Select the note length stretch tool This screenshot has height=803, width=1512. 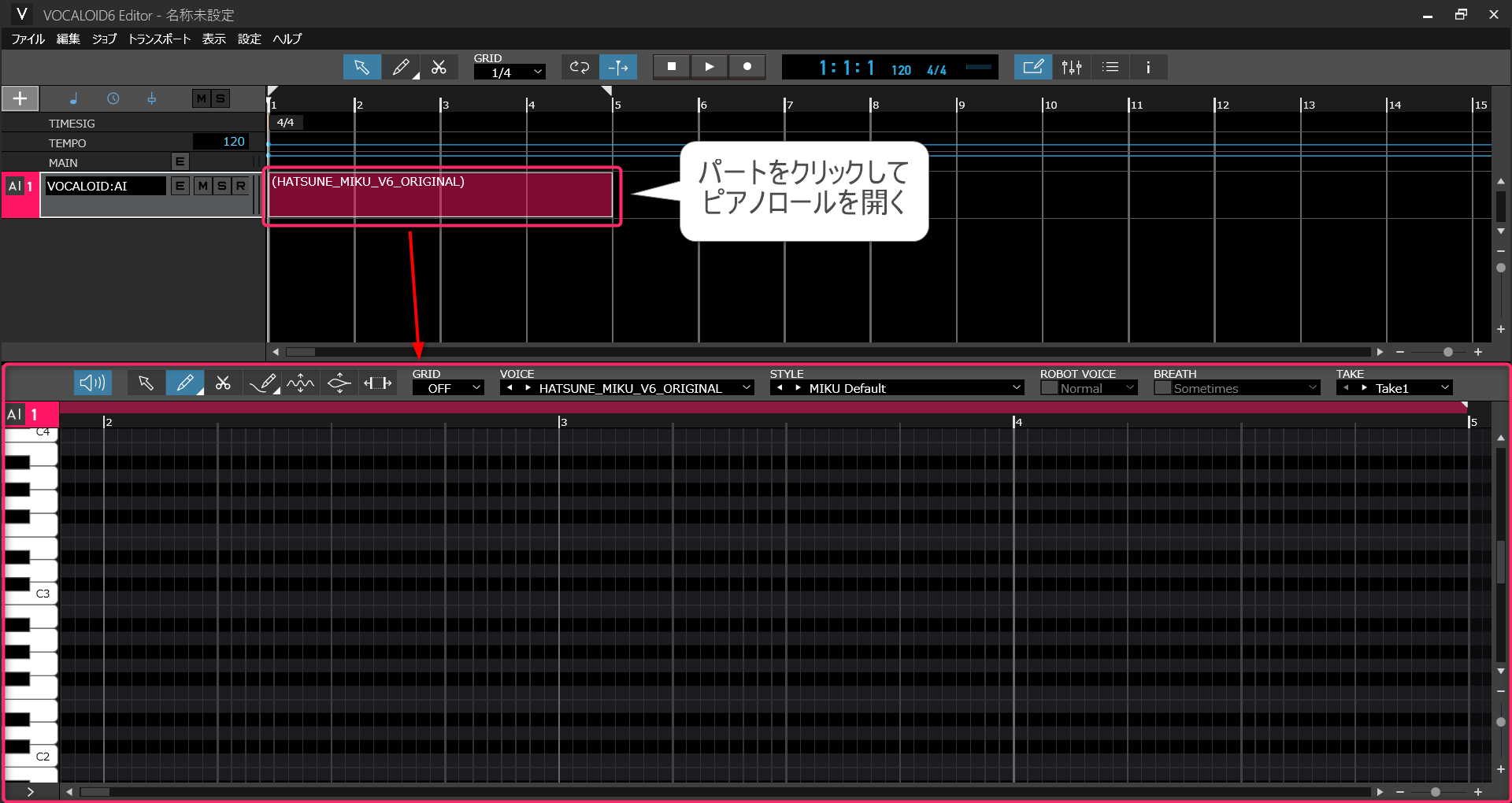tap(378, 383)
